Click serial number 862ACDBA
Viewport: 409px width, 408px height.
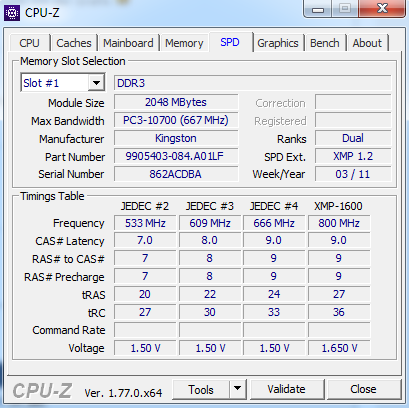(x=176, y=174)
